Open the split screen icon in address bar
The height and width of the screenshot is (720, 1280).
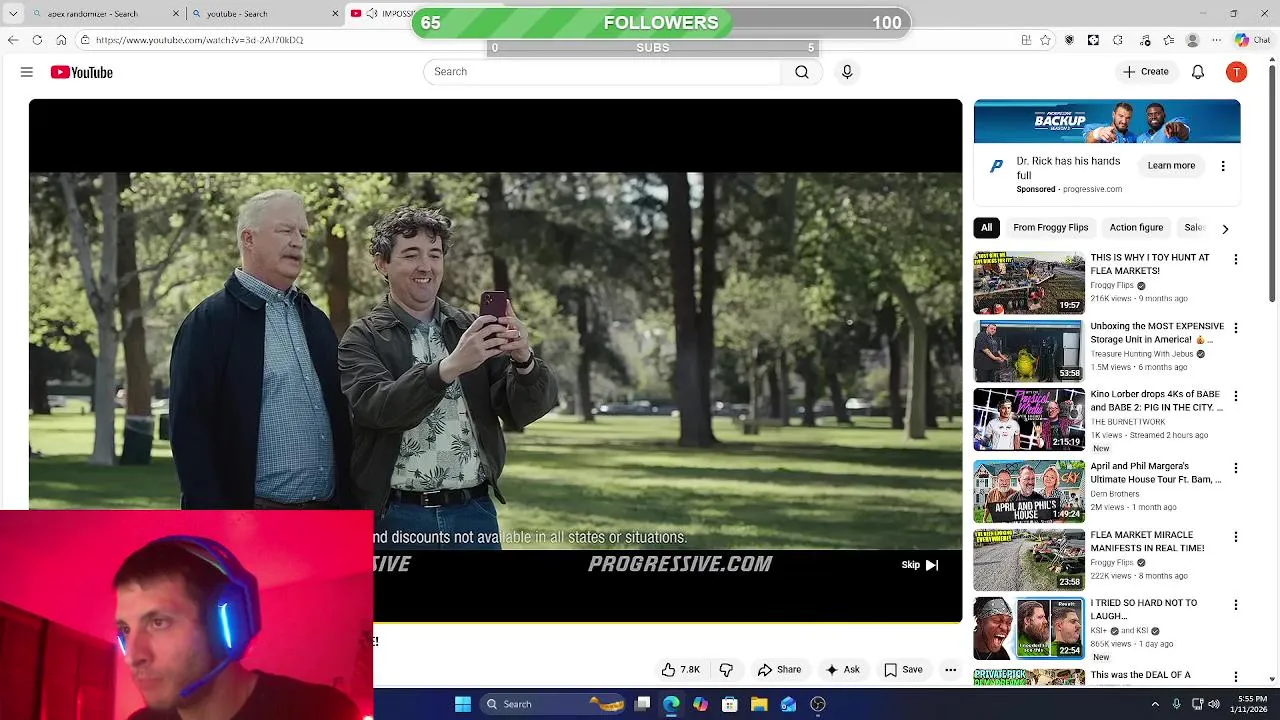click(1026, 40)
